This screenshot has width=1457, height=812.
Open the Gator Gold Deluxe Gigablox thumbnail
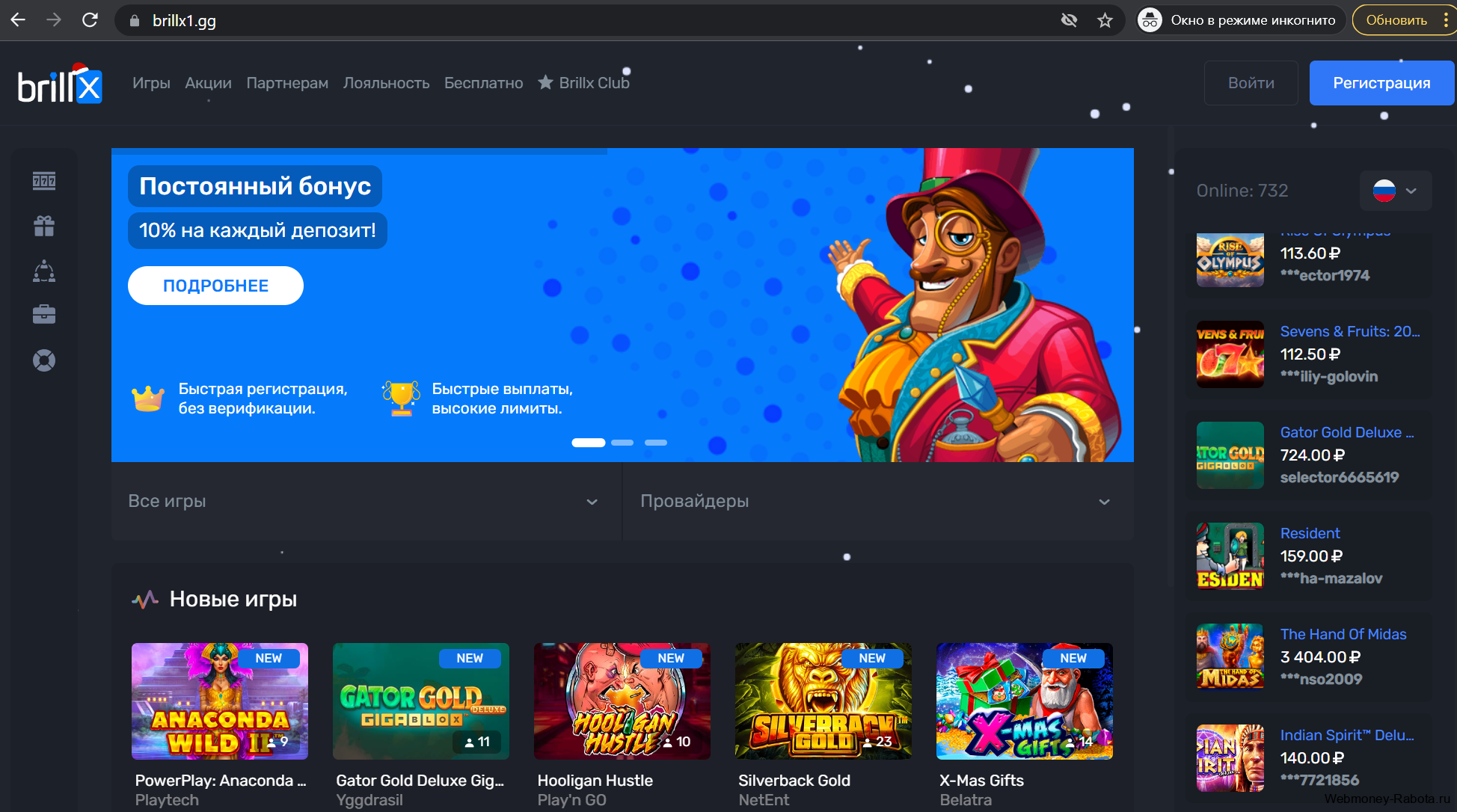pos(421,701)
